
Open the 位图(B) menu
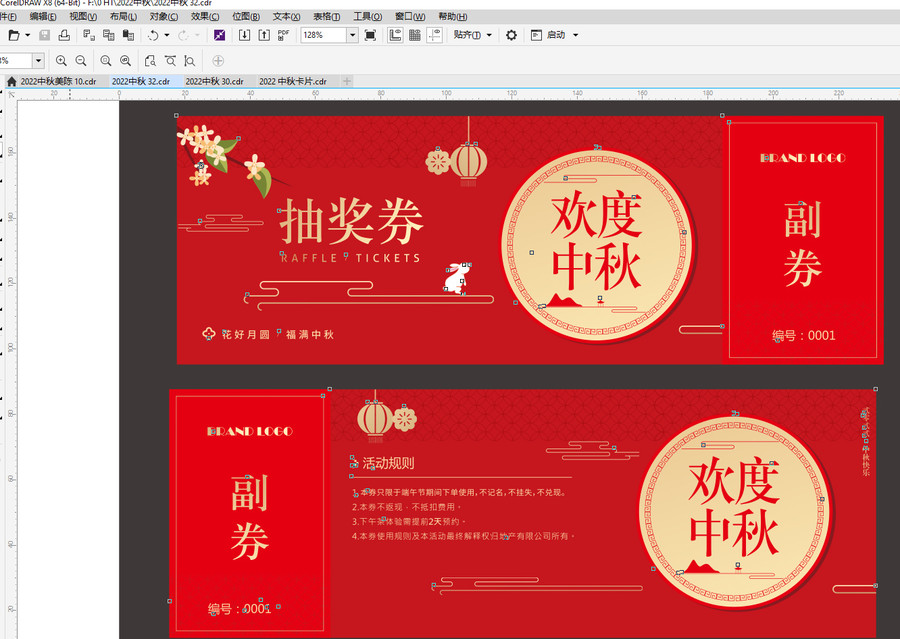pyautogui.click(x=246, y=17)
